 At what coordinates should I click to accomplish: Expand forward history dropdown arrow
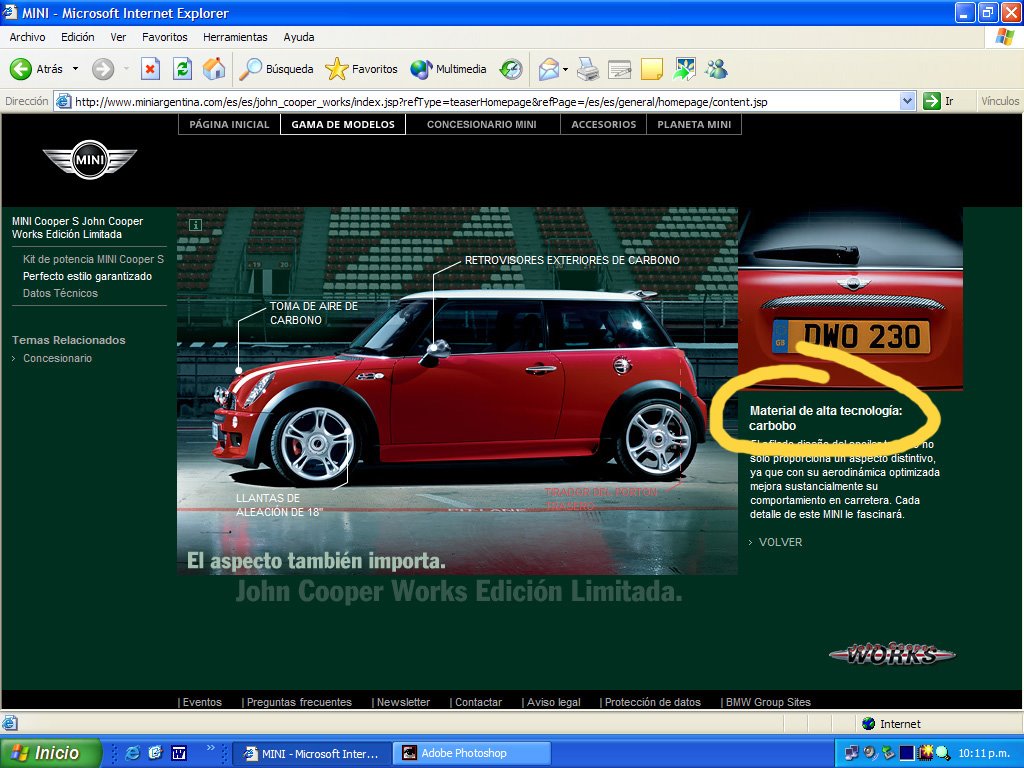(x=126, y=69)
